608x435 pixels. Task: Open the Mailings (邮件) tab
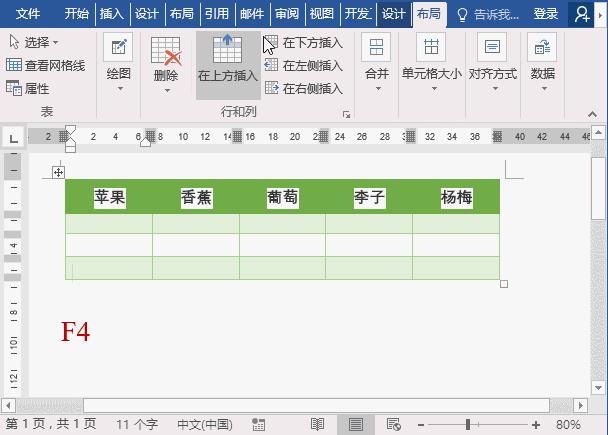pos(252,14)
